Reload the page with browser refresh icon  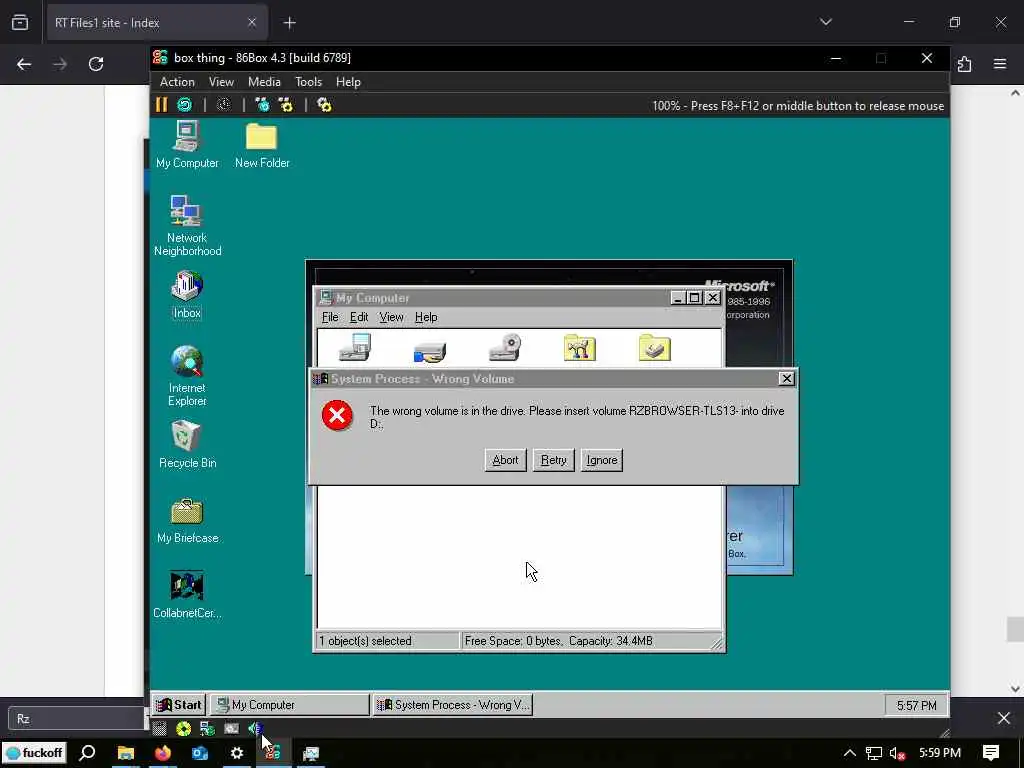click(x=96, y=64)
